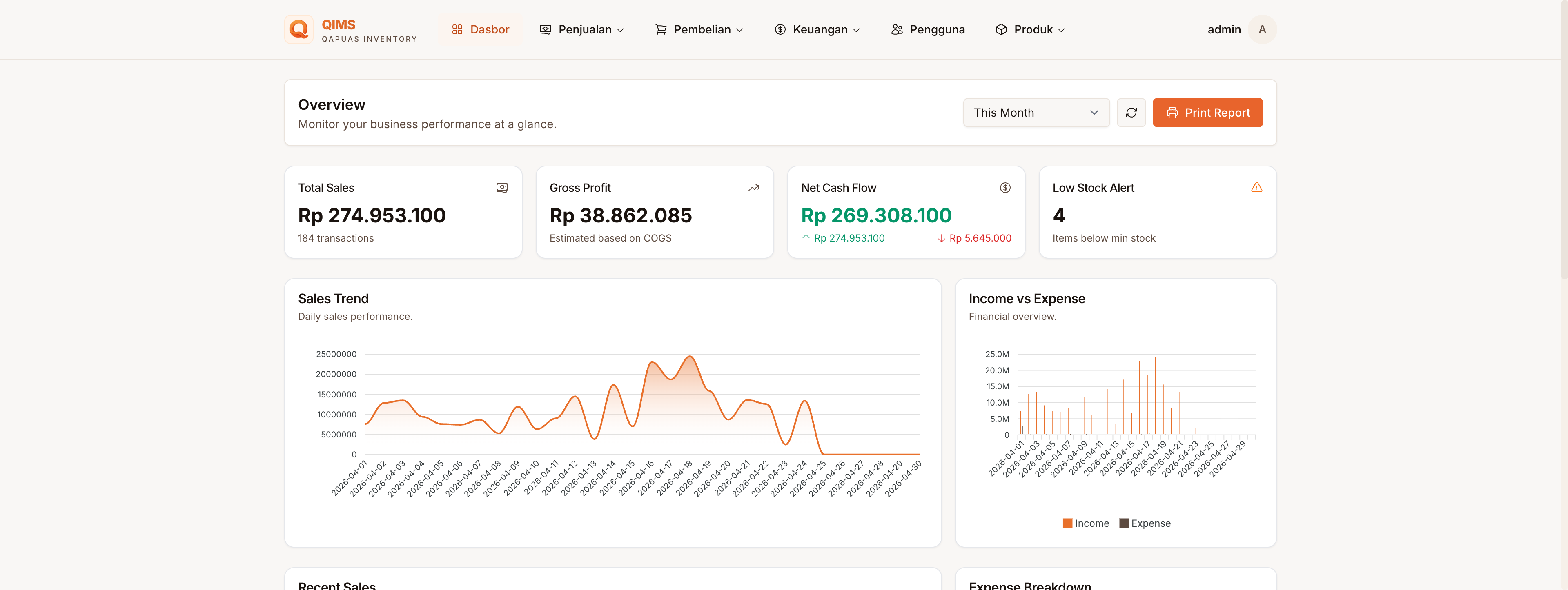Click the printer icon in Print Report

tap(1172, 113)
